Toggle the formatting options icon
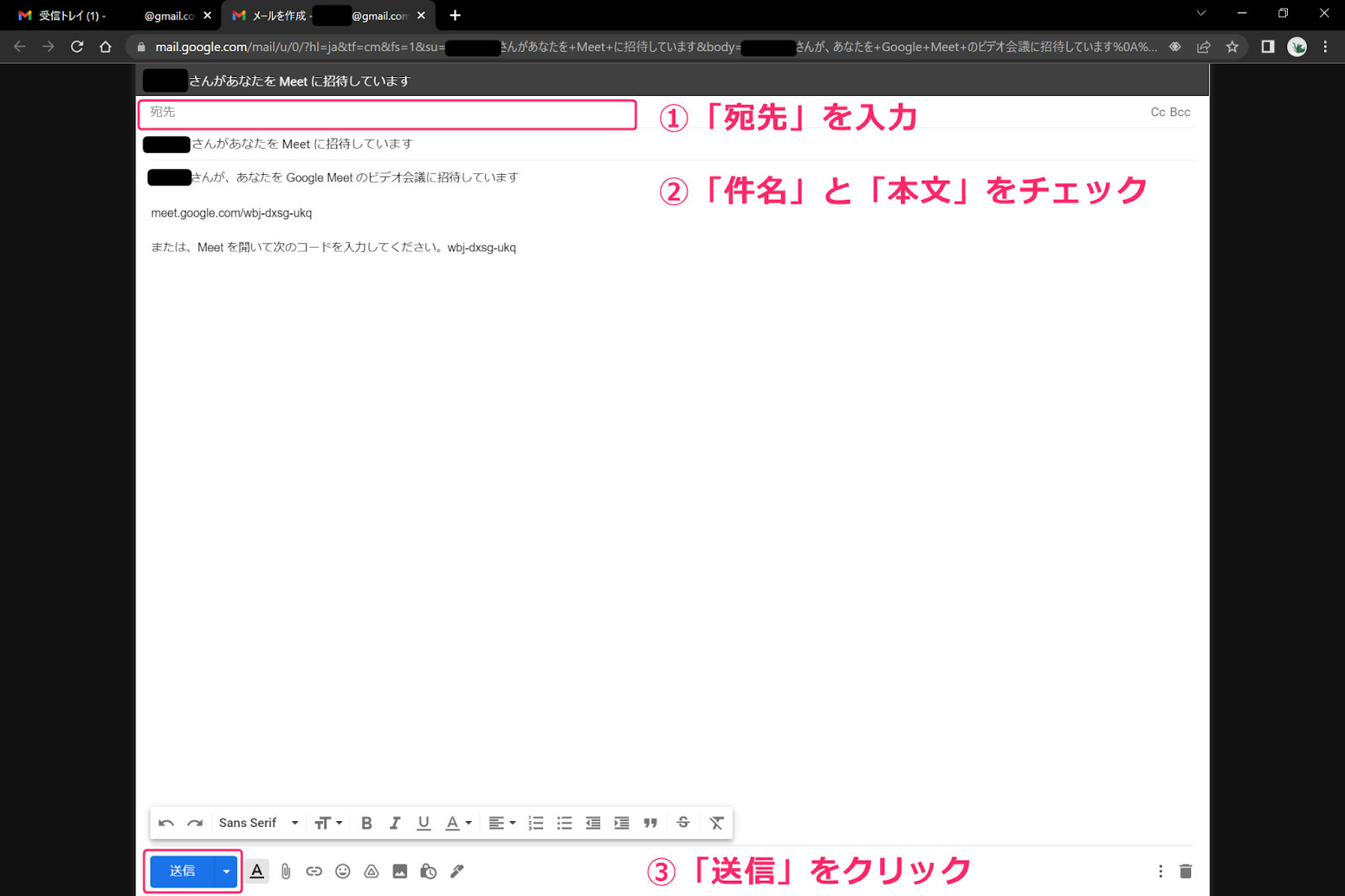Image resolution: width=1345 pixels, height=896 pixels. coord(257,871)
